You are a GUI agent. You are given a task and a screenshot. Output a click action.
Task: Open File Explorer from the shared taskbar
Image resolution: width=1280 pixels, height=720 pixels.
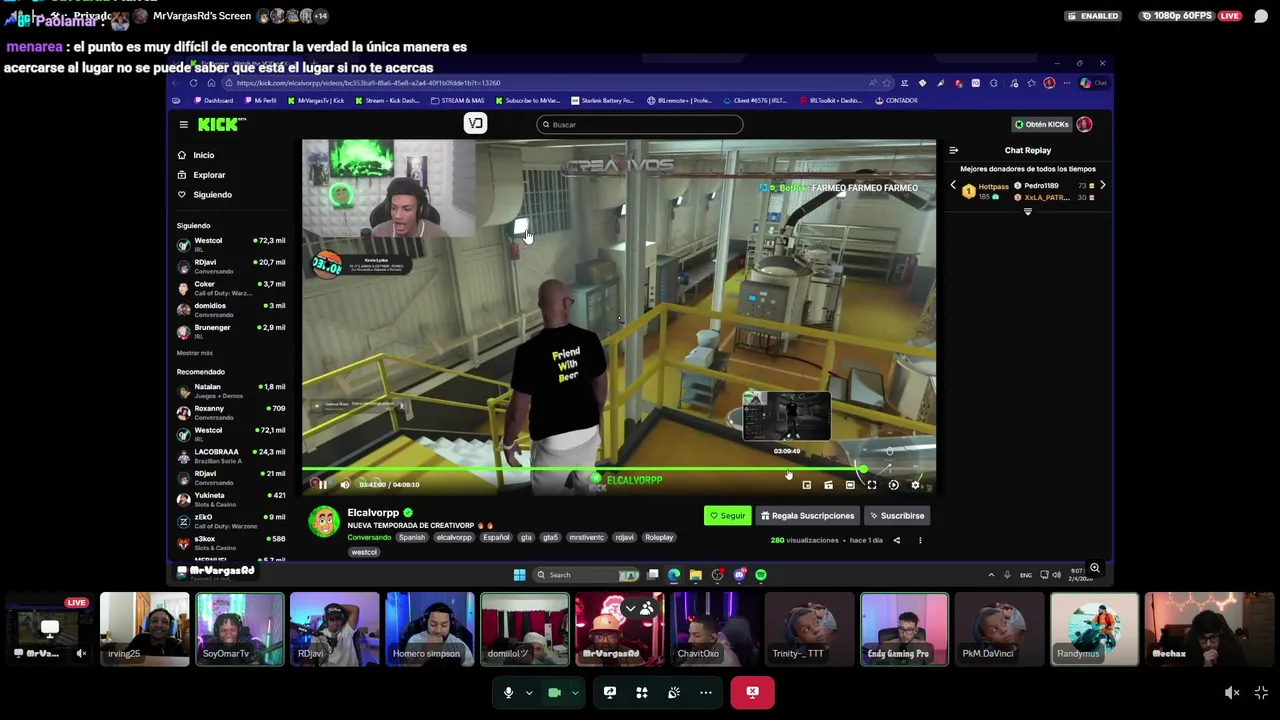pyautogui.click(x=696, y=575)
